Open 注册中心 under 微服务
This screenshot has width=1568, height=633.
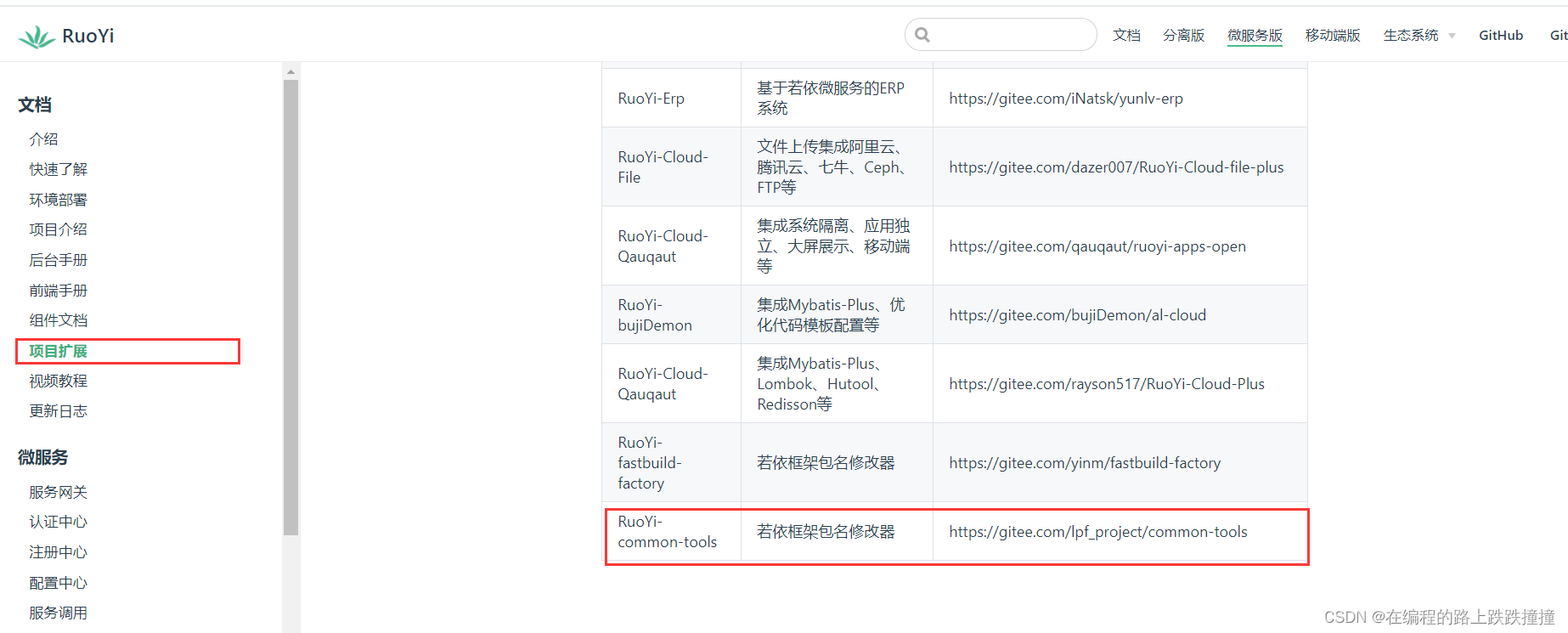click(x=58, y=552)
